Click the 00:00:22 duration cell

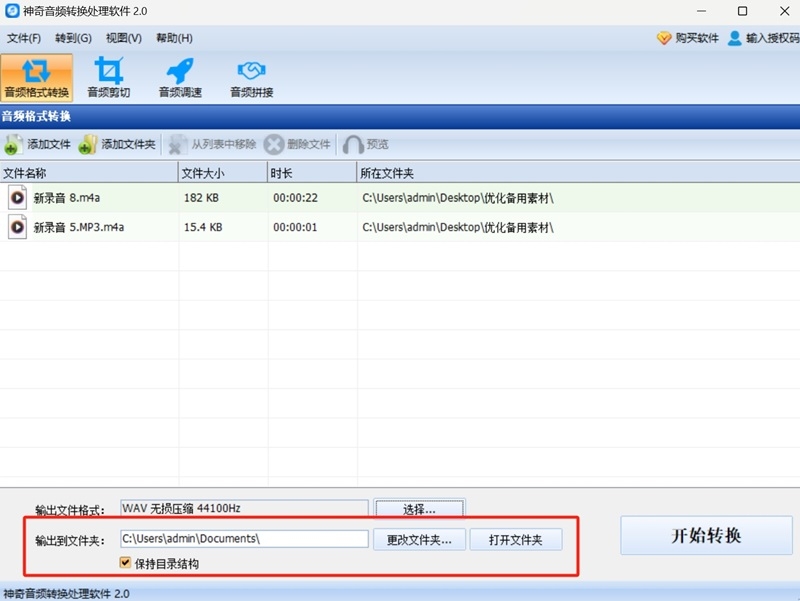(x=295, y=197)
